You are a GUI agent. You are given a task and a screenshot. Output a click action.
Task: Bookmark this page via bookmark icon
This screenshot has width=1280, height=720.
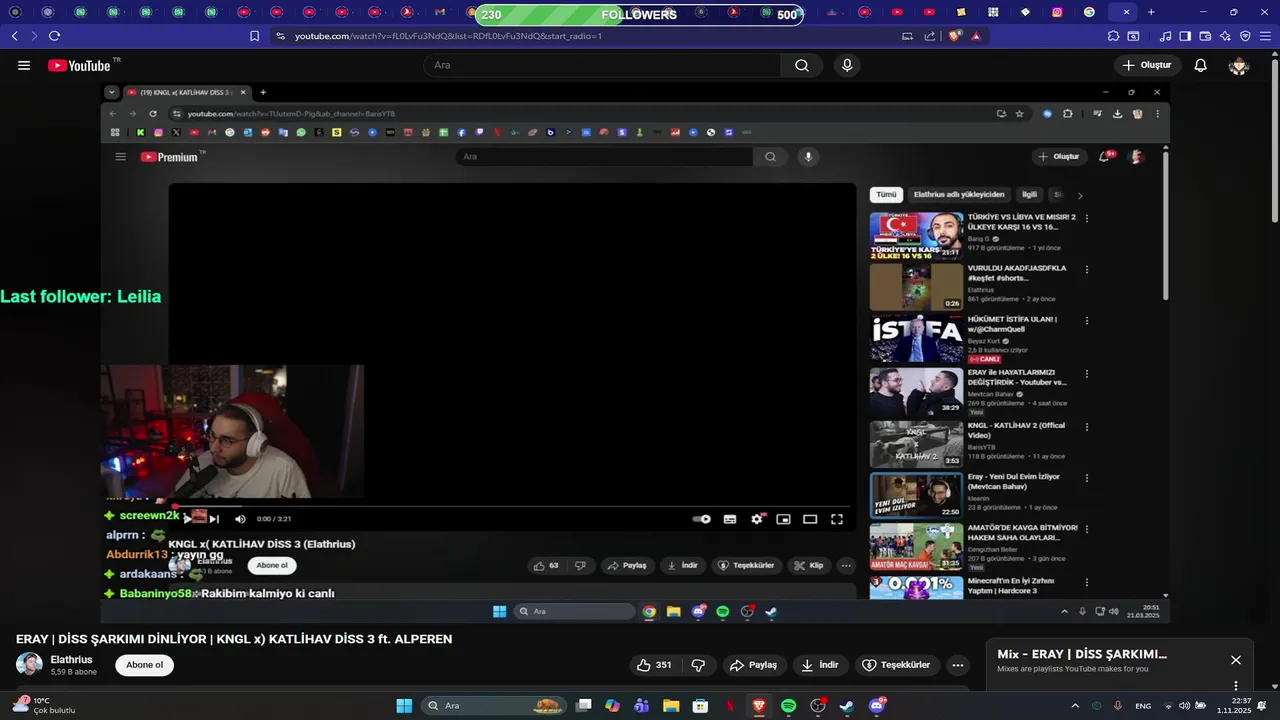pyautogui.click(x=254, y=36)
